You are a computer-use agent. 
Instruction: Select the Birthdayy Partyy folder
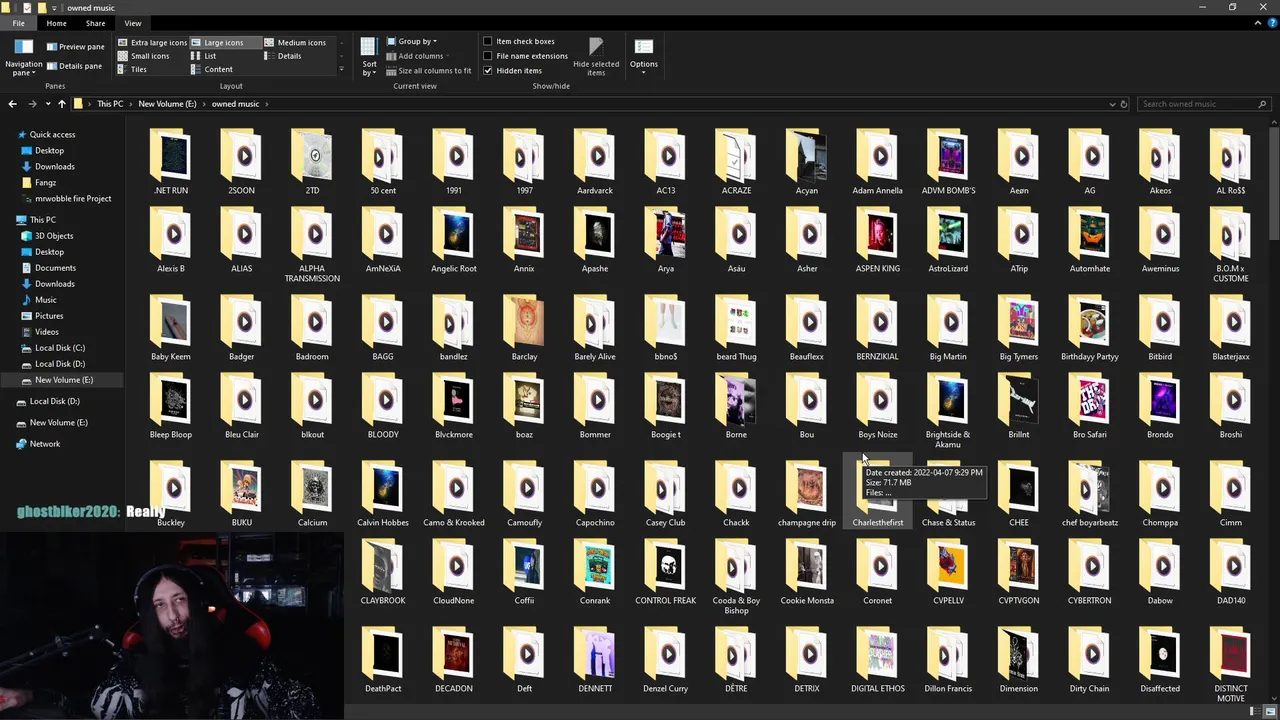tap(1090, 329)
